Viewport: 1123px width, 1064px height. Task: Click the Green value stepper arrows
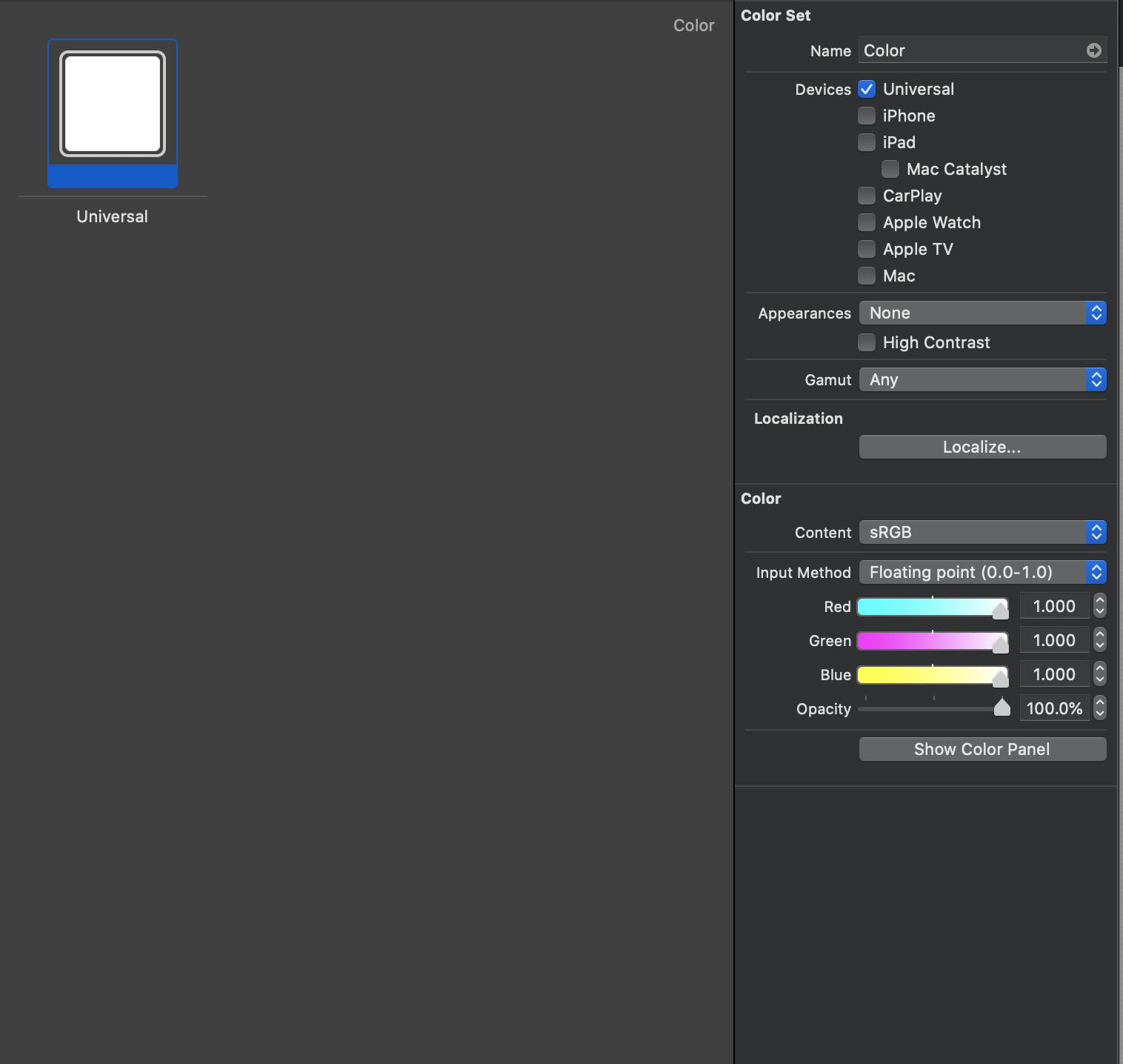click(x=1100, y=640)
